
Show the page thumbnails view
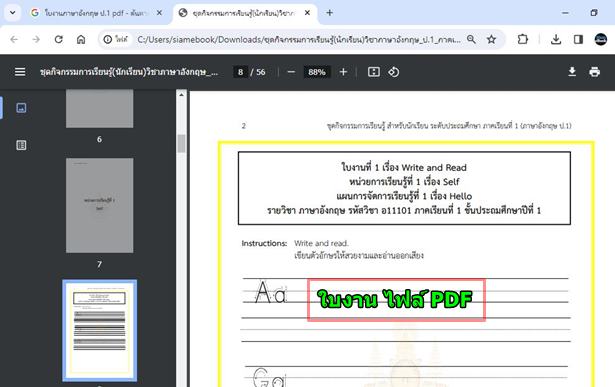[x=21, y=108]
